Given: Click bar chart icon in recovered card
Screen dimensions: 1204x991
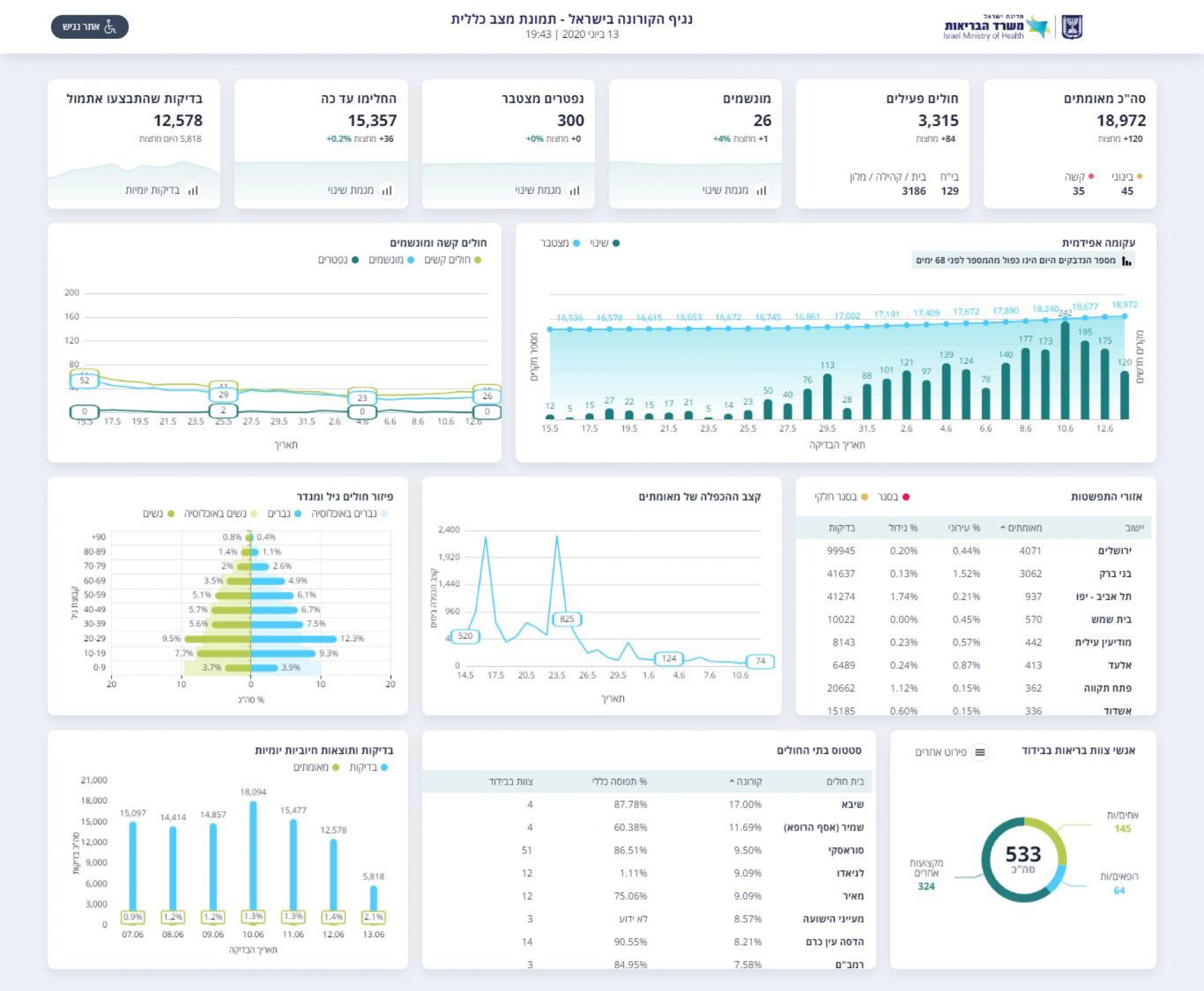Looking at the screenshot, I should pos(387,190).
